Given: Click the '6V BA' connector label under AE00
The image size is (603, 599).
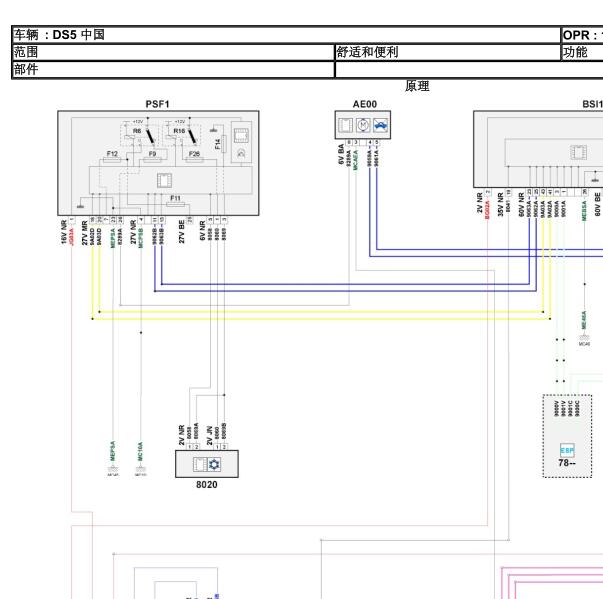Looking at the screenshot, I should click(341, 155).
